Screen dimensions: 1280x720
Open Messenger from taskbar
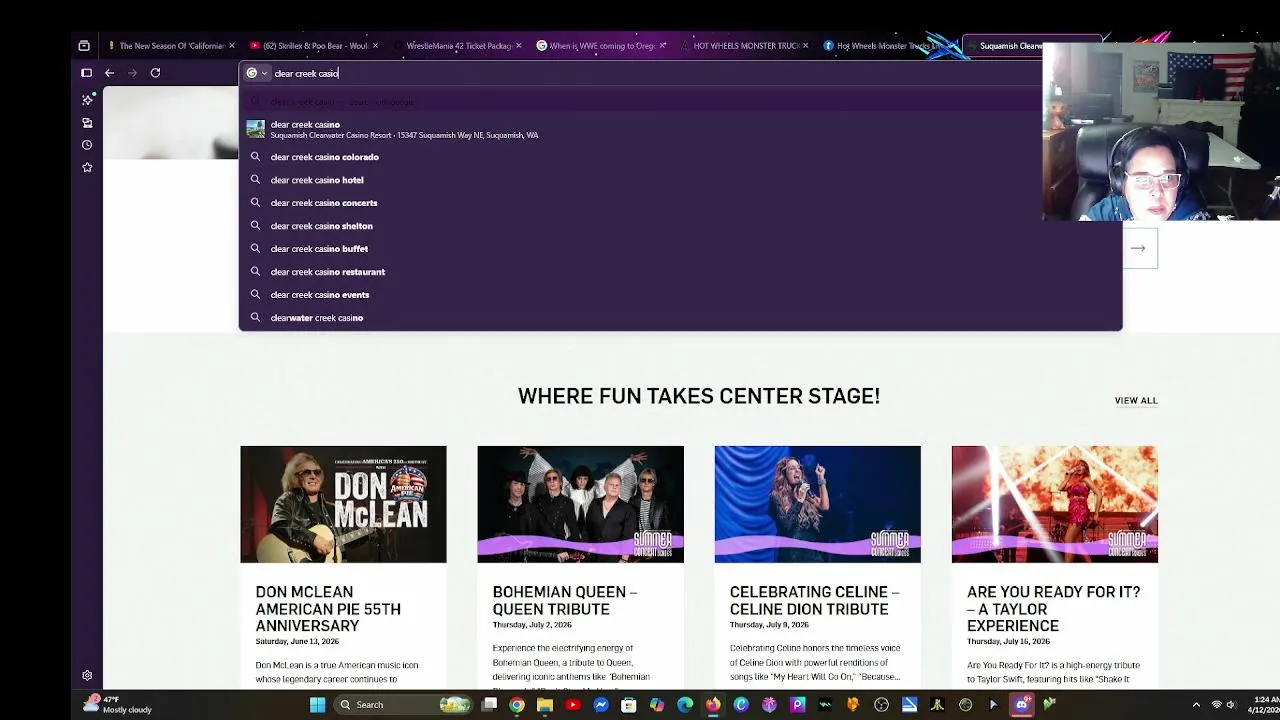(x=601, y=705)
